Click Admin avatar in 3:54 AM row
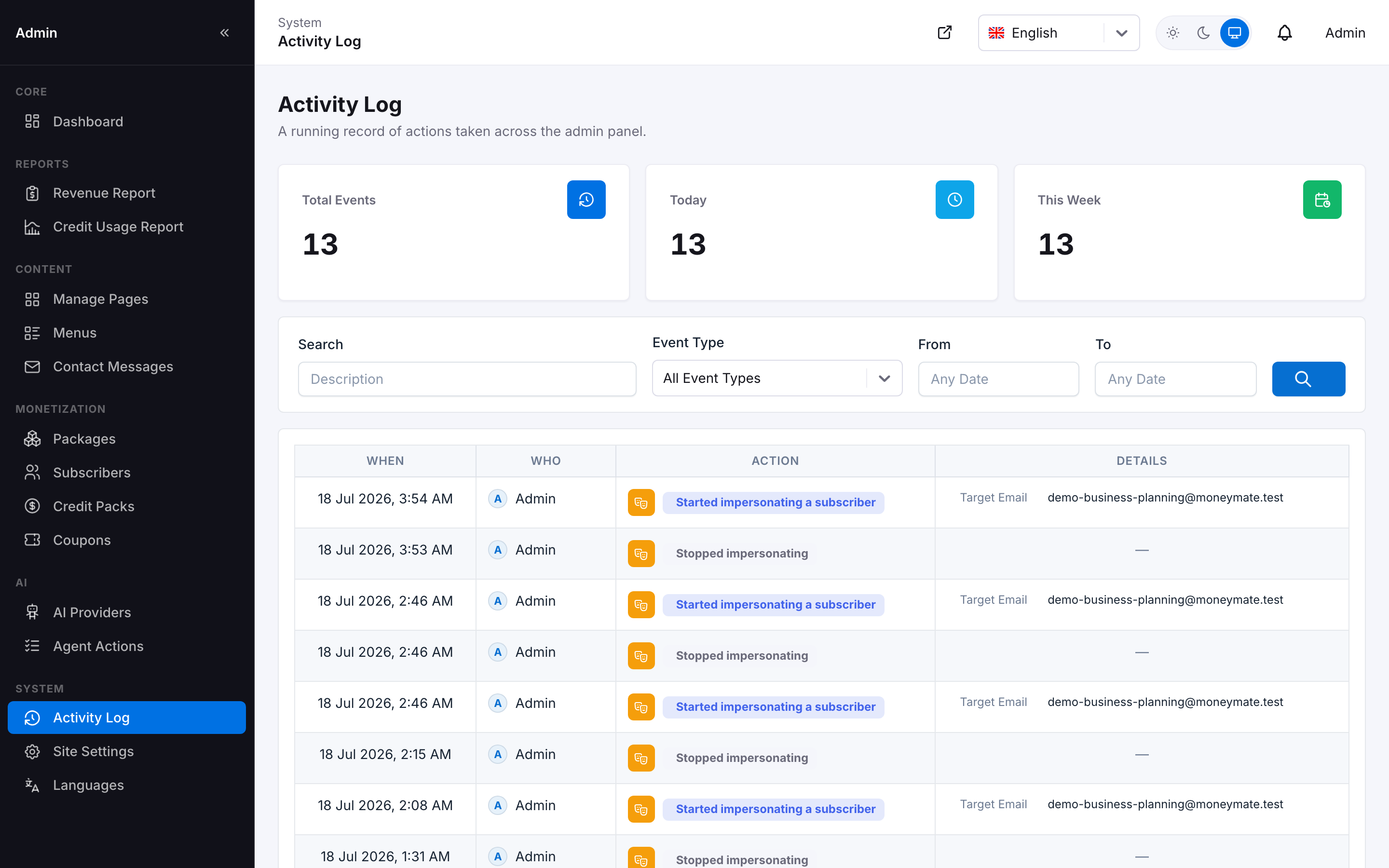The image size is (1389, 868). 498,499
